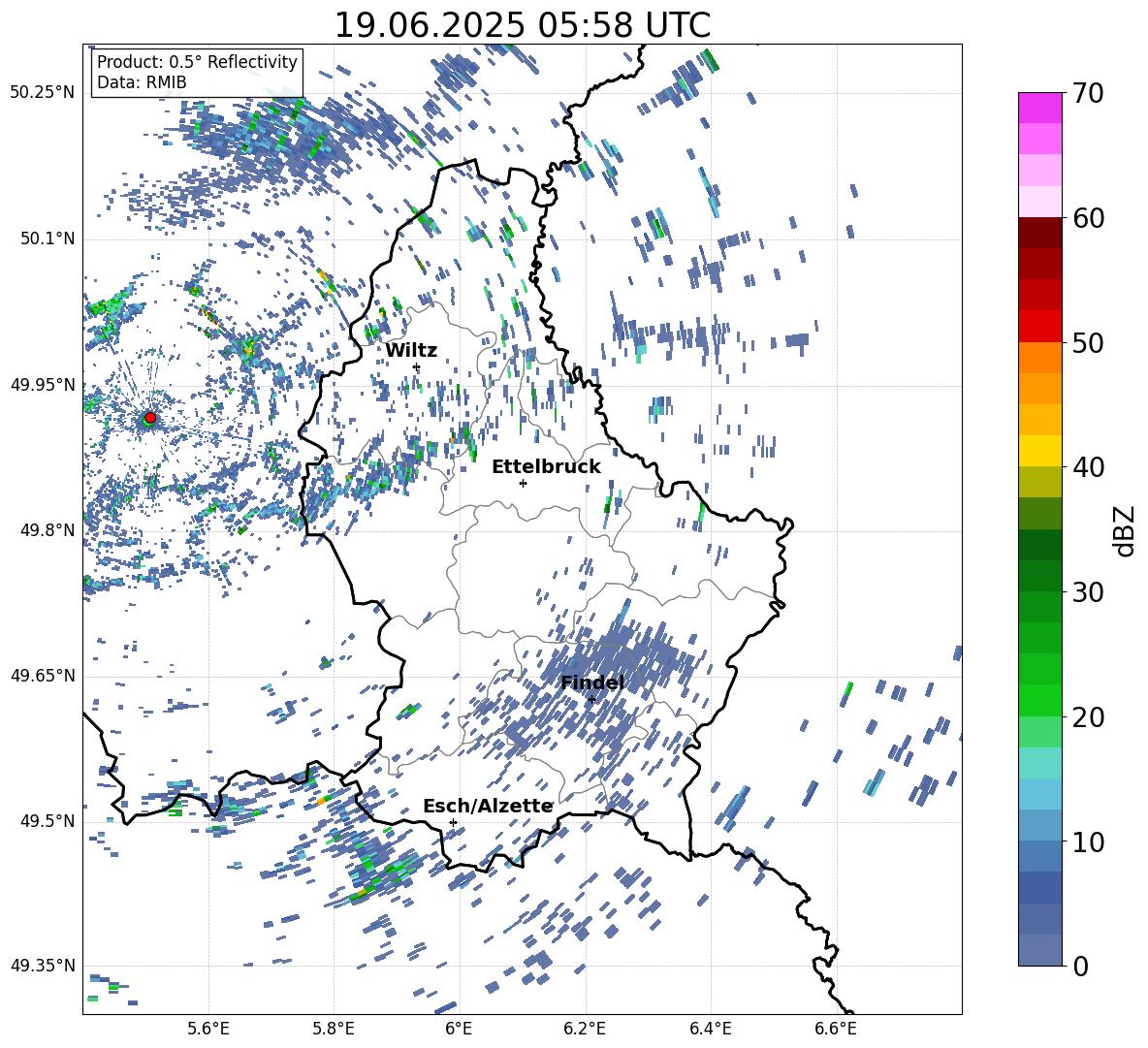Image resolution: width=1148 pixels, height=1048 pixels.
Task: Click the 20 colorbar tick value
Action: tap(1088, 716)
